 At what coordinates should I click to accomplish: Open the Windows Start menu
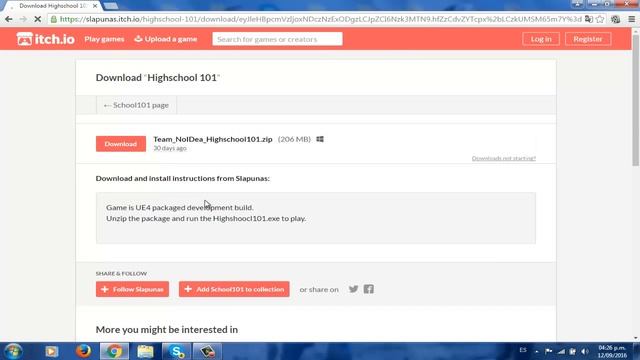click(x=13, y=351)
